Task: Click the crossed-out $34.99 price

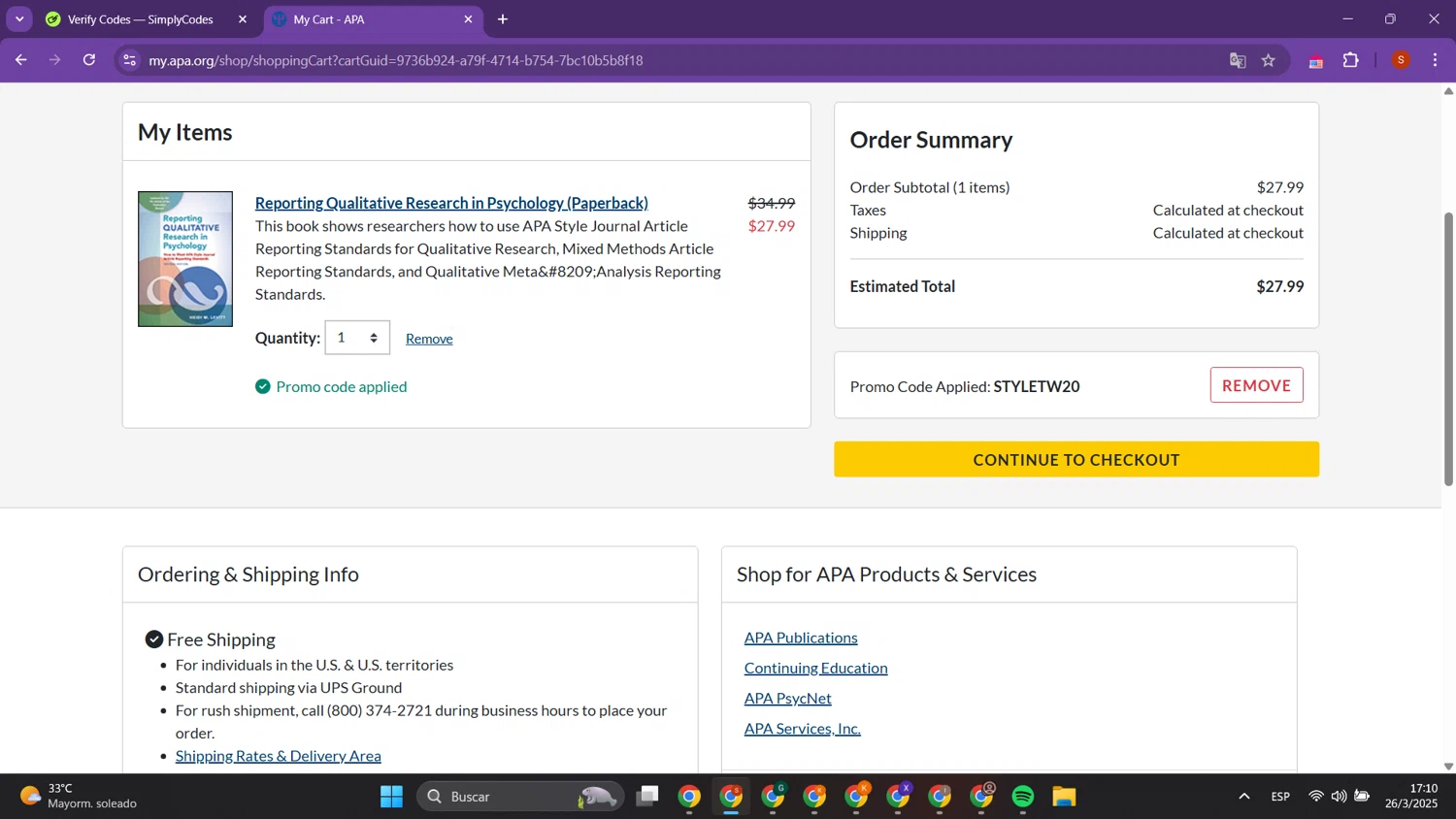Action: tap(772, 203)
